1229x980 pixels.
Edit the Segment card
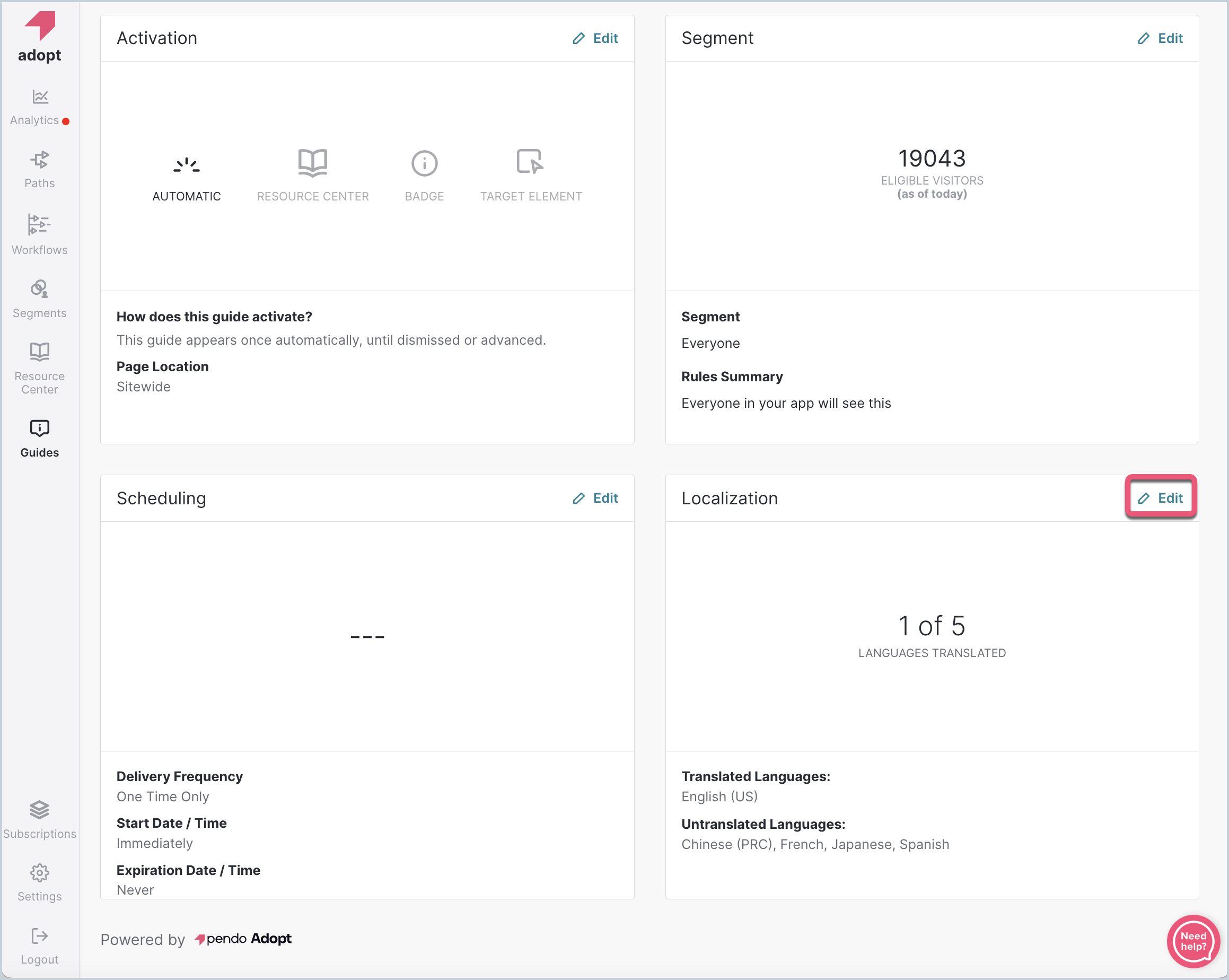1160,38
